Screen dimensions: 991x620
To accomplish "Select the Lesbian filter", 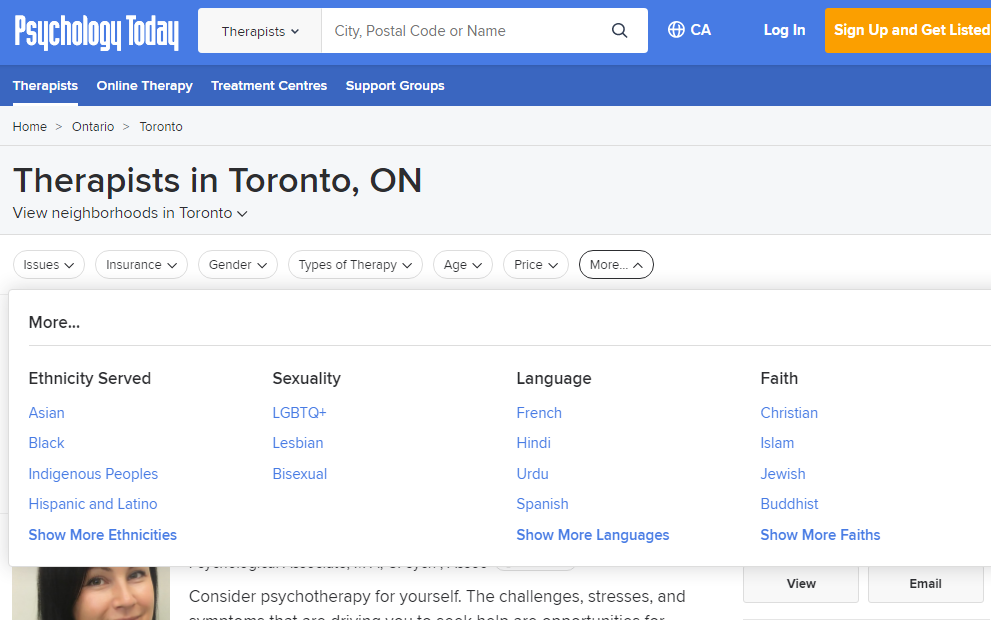I will [x=298, y=443].
